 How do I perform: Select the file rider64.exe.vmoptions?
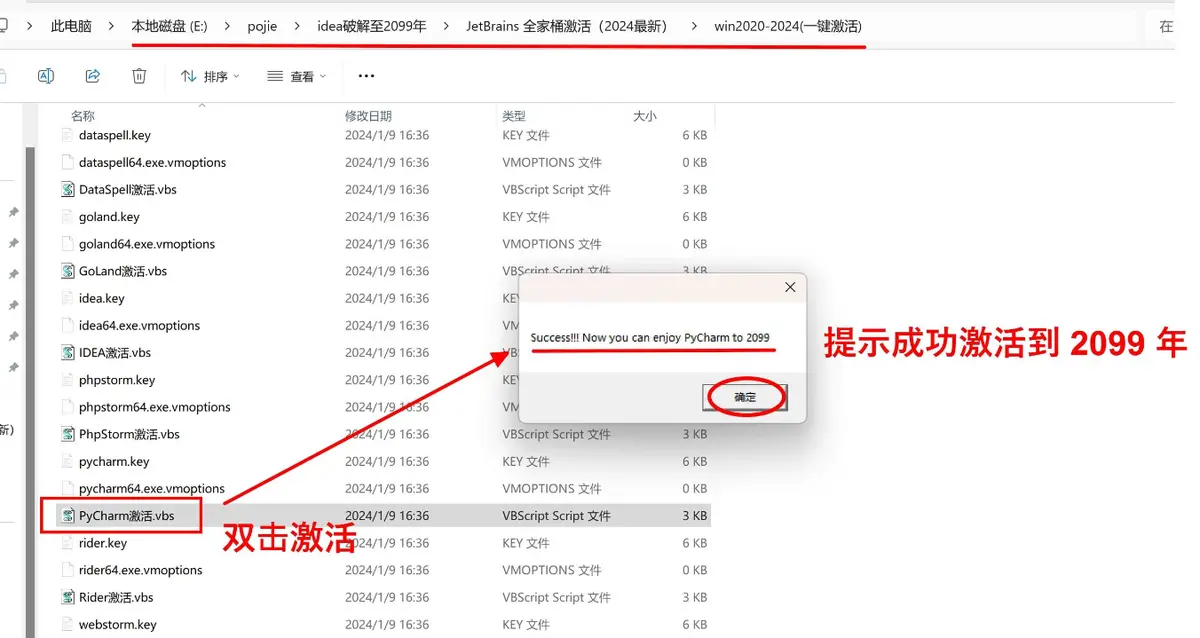pos(141,570)
